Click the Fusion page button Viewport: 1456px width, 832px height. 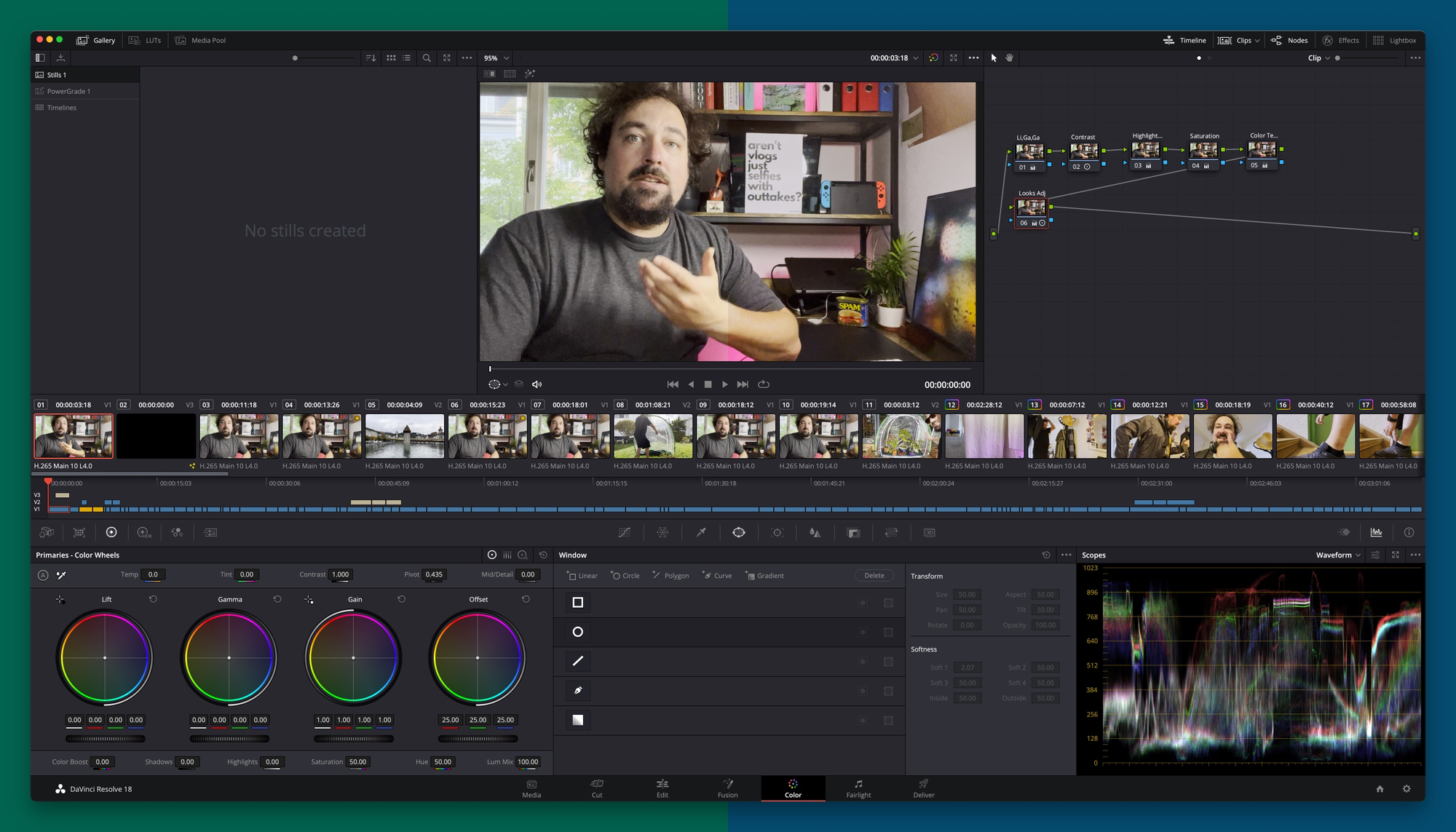coord(727,788)
